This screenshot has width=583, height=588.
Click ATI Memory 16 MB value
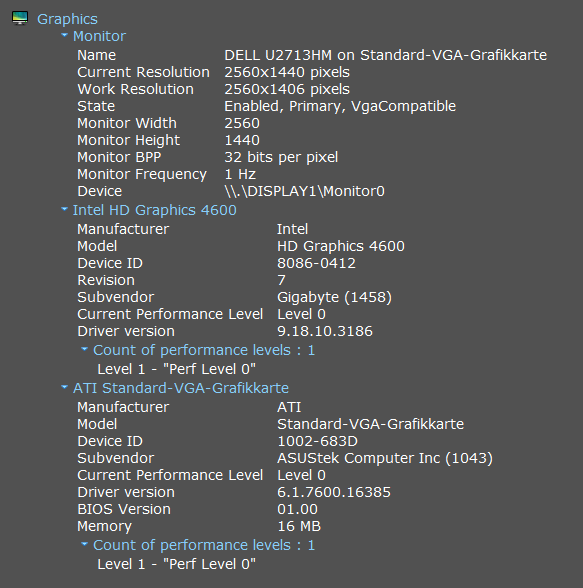[299, 526]
